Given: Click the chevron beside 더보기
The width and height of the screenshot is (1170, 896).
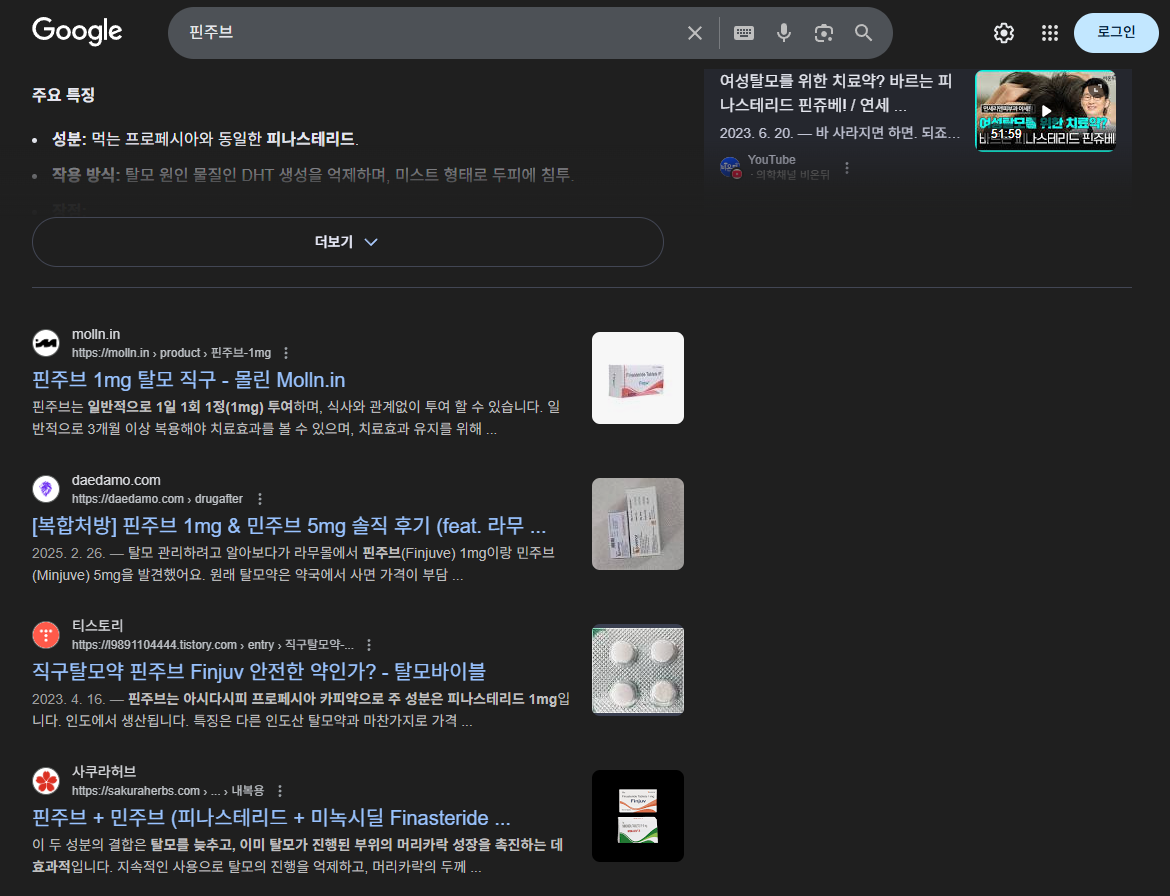Looking at the screenshot, I should point(371,242).
